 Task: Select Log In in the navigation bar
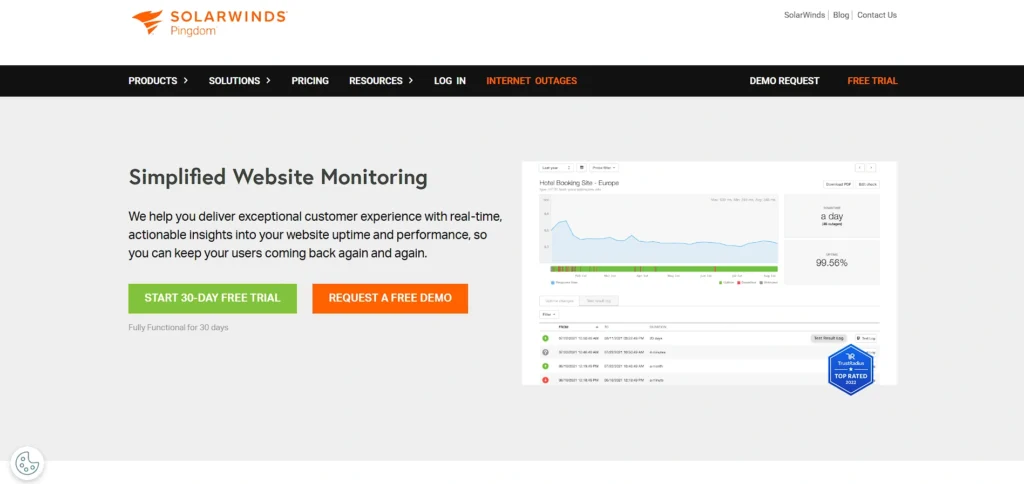[x=450, y=81]
